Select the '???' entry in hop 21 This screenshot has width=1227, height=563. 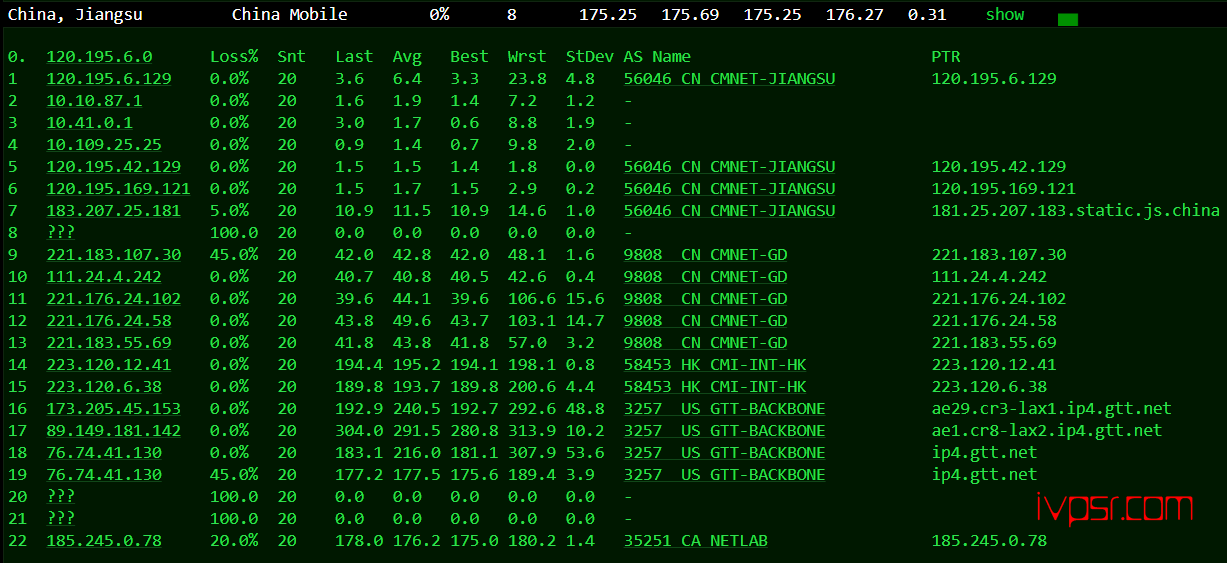[x=60, y=519]
